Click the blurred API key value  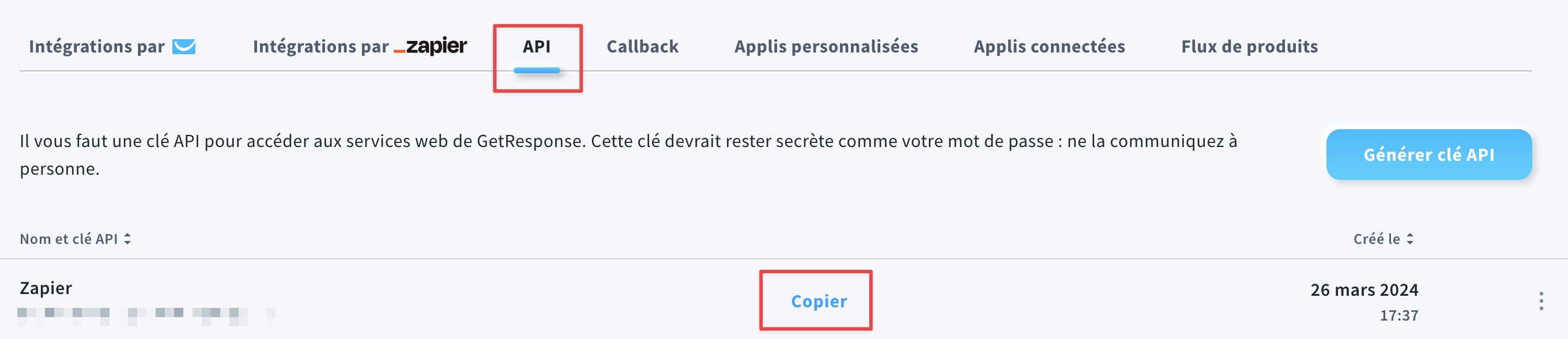click(146, 315)
